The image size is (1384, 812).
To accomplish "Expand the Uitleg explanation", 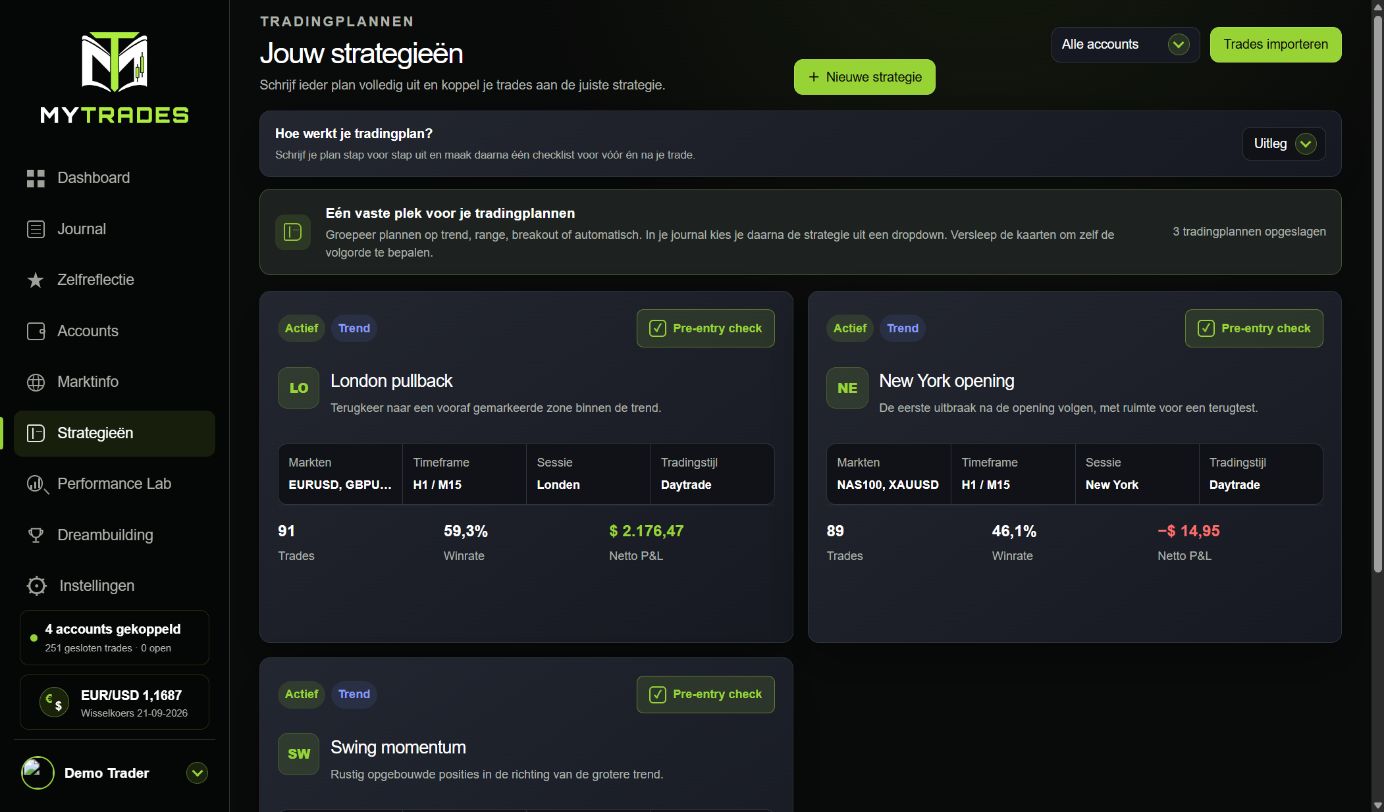I will pos(1284,144).
